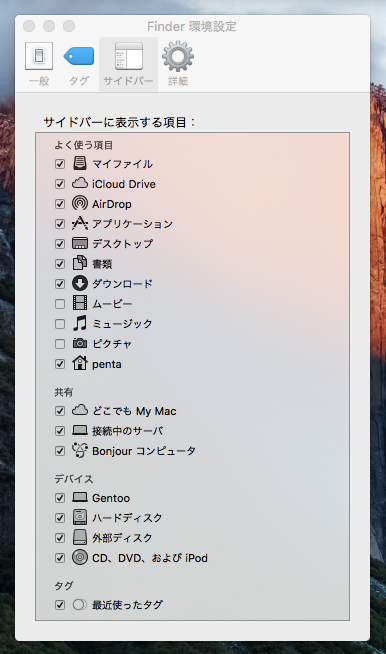This screenshot has width=386, height=654.
Task: Toggle the どこでも My Mac checkbox
Action: point(60,411)
